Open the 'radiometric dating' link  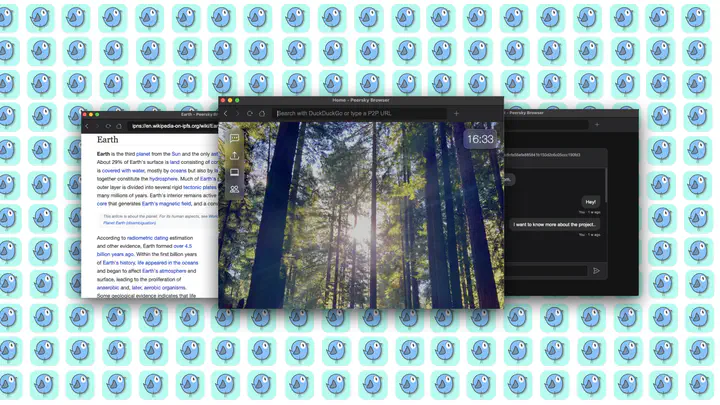point(148,238)
